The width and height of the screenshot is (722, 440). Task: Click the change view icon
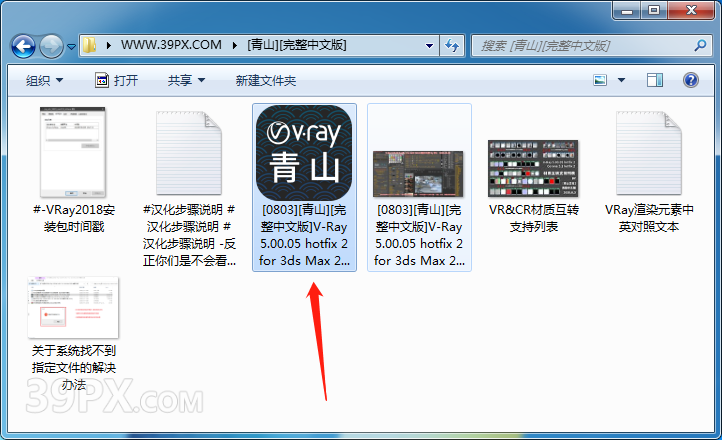(600, 80)
